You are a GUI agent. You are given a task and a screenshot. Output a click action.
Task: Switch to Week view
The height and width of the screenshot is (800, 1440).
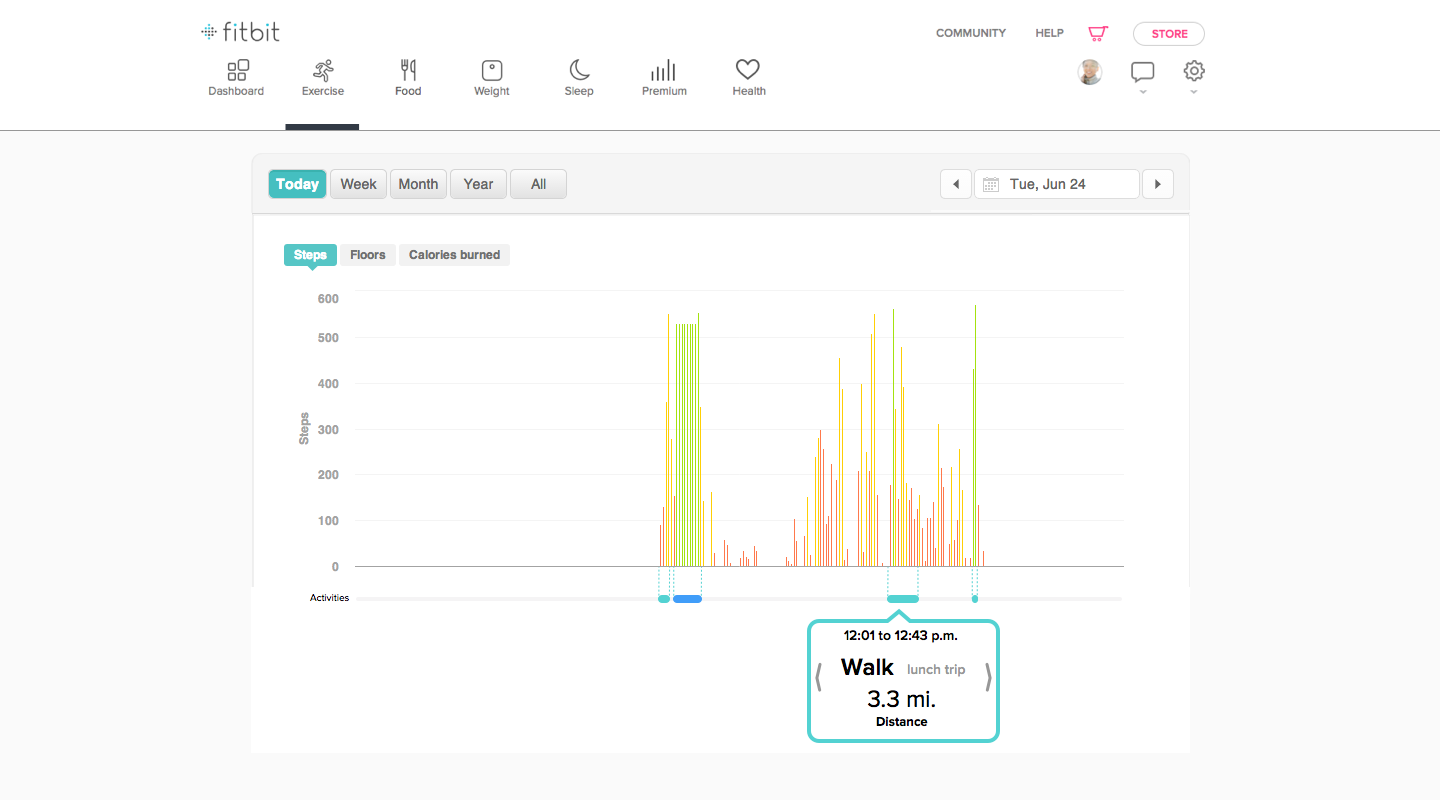(x=358, y=184)
